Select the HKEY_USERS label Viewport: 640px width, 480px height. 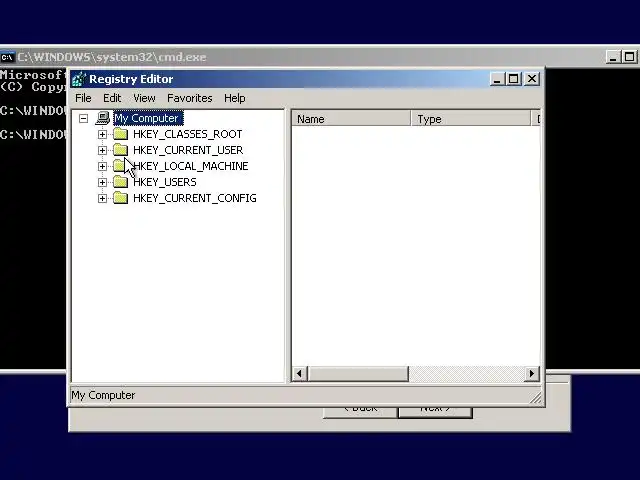pos(164,182)
